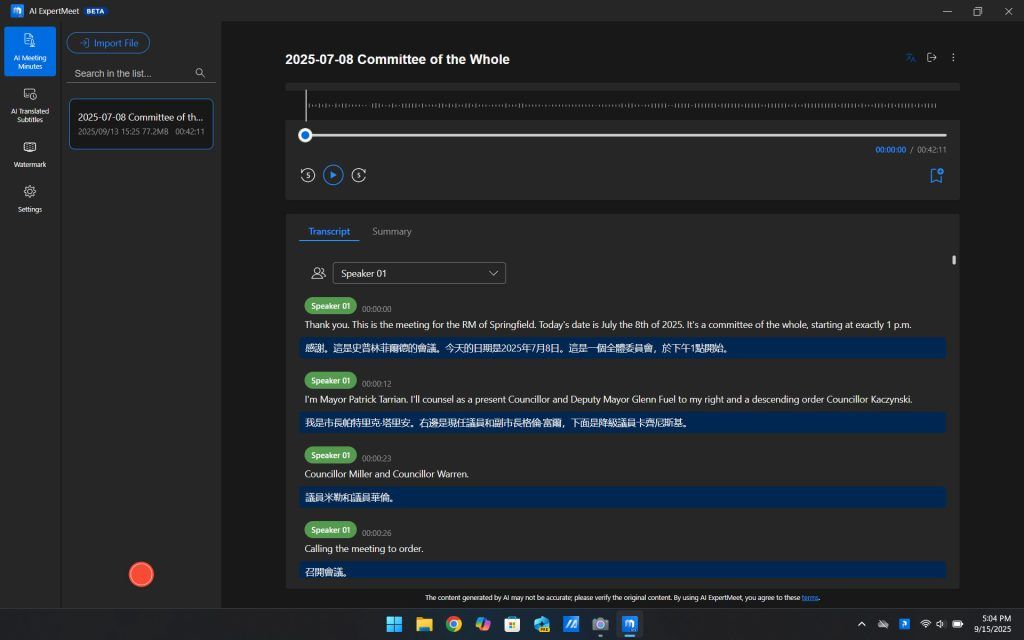This screenshot has width=1024, height=640.
Task: Click the line starting 'I'm Mayor Patrick Tarrian'
Action: click(608, 399)
